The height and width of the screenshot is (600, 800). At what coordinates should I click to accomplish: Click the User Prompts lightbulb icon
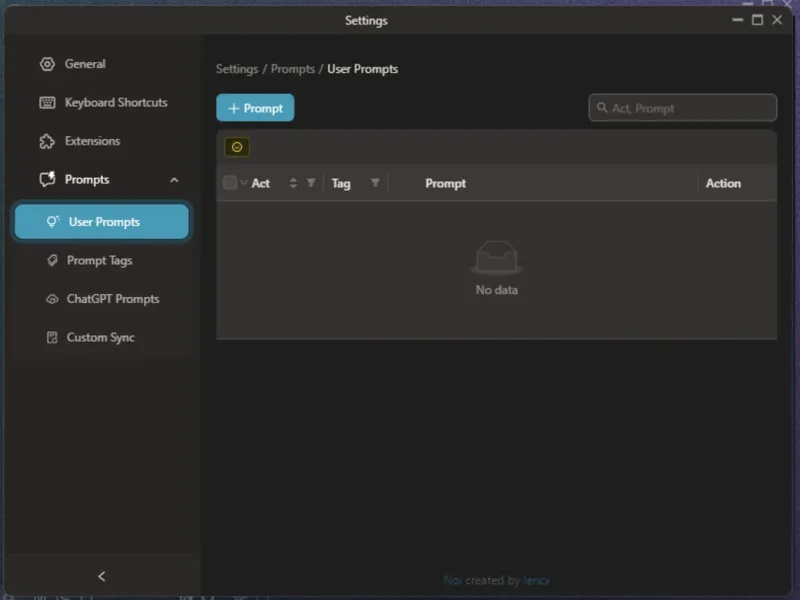[53, 221]
